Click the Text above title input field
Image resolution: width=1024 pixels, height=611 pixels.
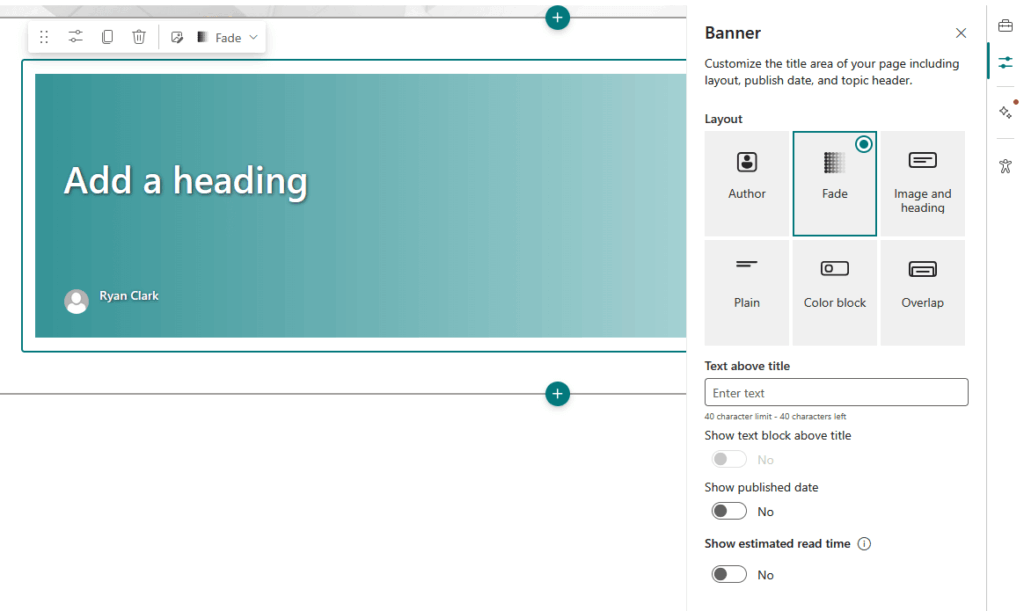click(x=836, y=392)
